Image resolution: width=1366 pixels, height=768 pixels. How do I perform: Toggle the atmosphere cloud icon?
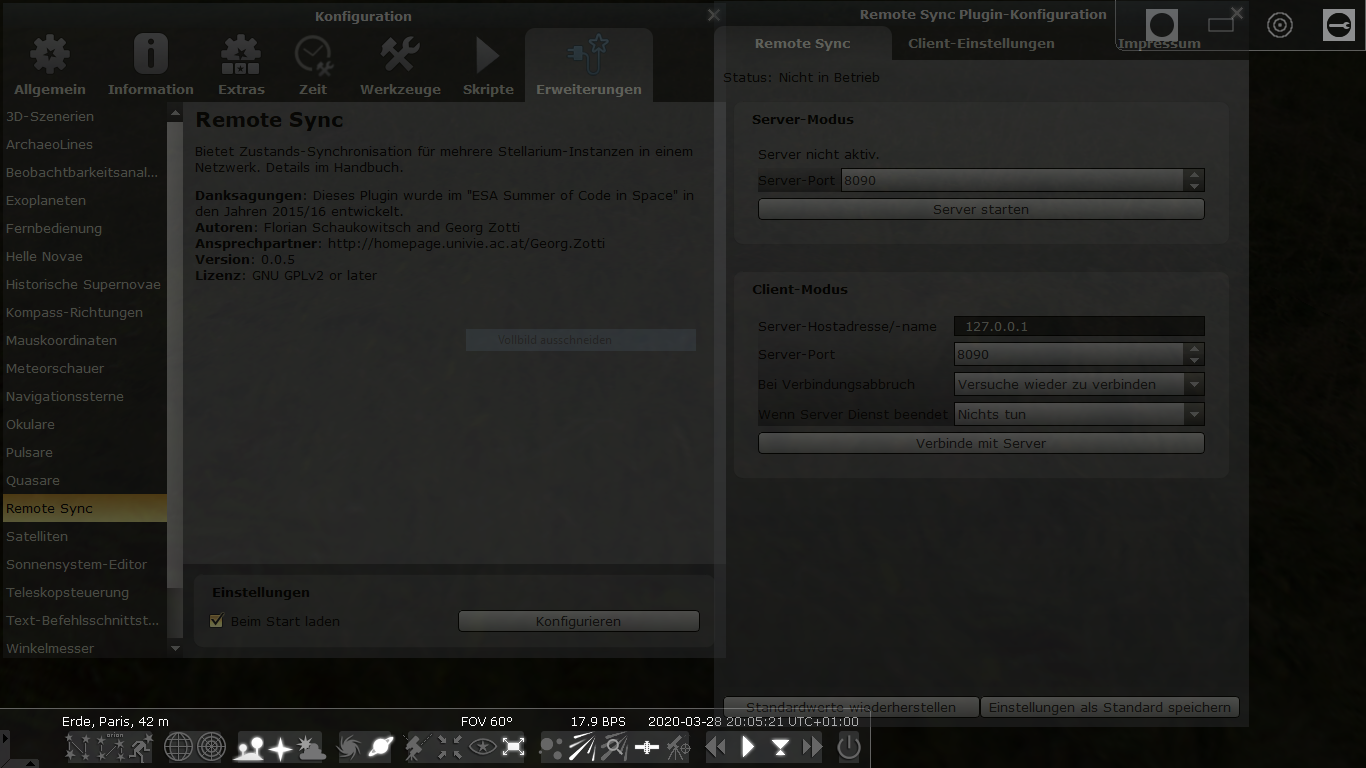click(x=311, y=747)
